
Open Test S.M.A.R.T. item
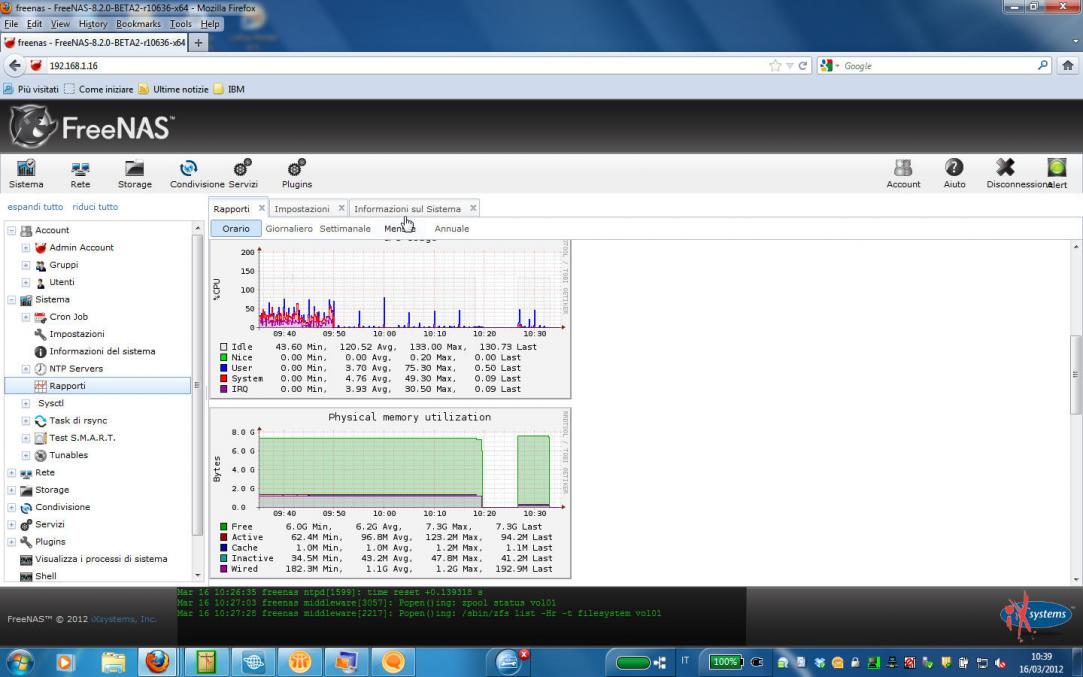[82, 437]
